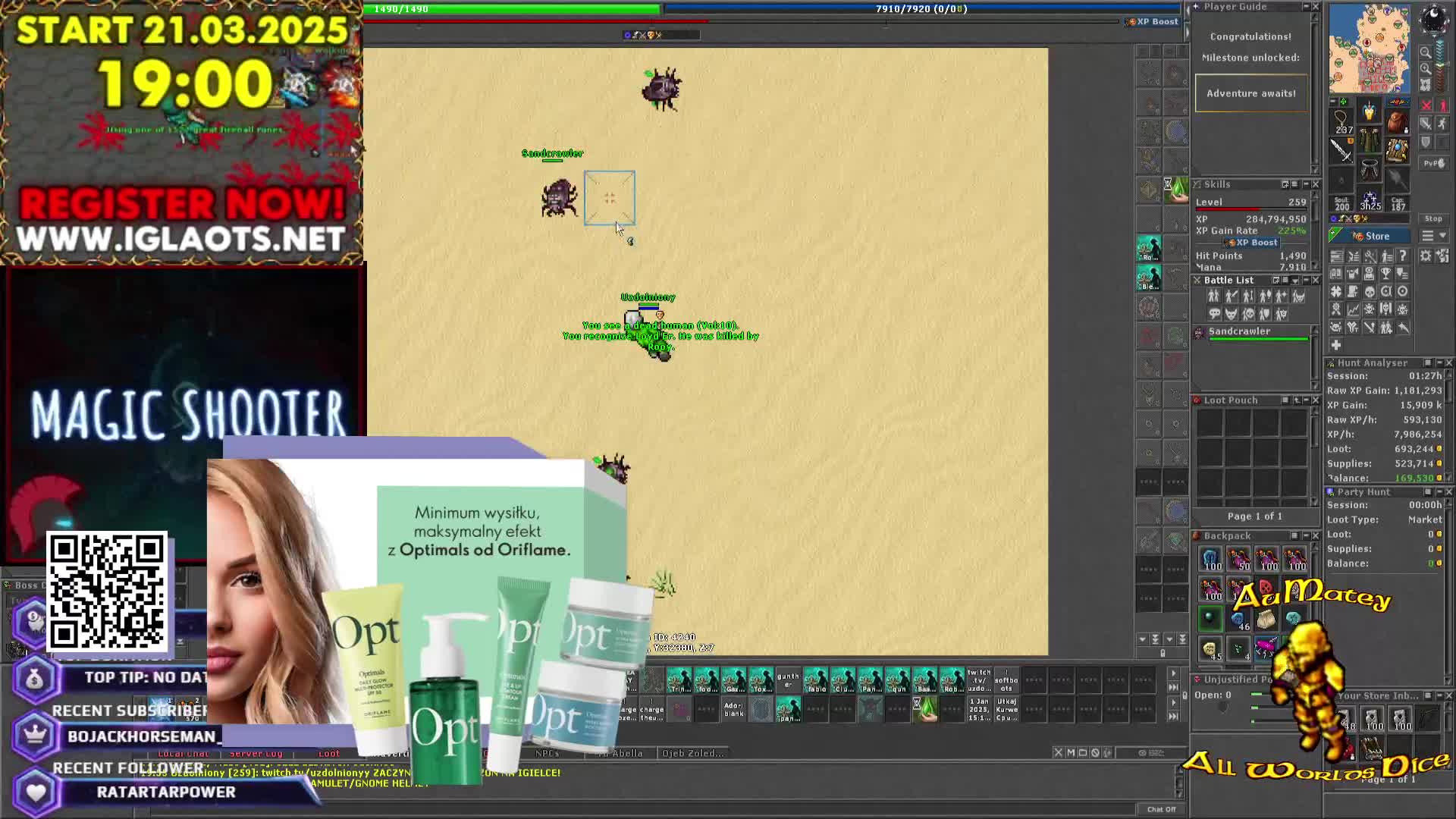Advance action bar top row next arrow
The height and width of the screenshot is (819, 1456).
pos(1173,673)
